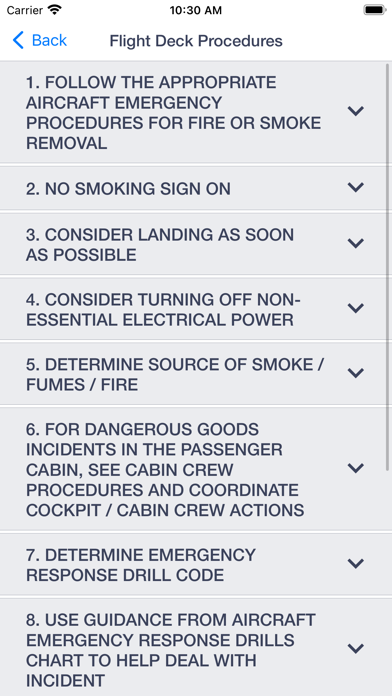Open chevron for dangerous goods incidents step
The image size is (392, 696).
click(x=356, y=468)
